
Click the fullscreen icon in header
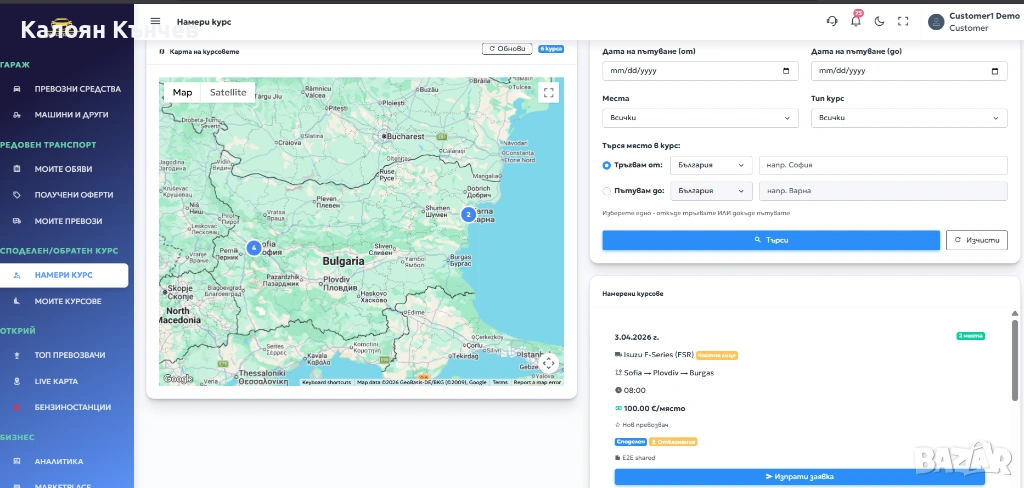pos(903,21)
